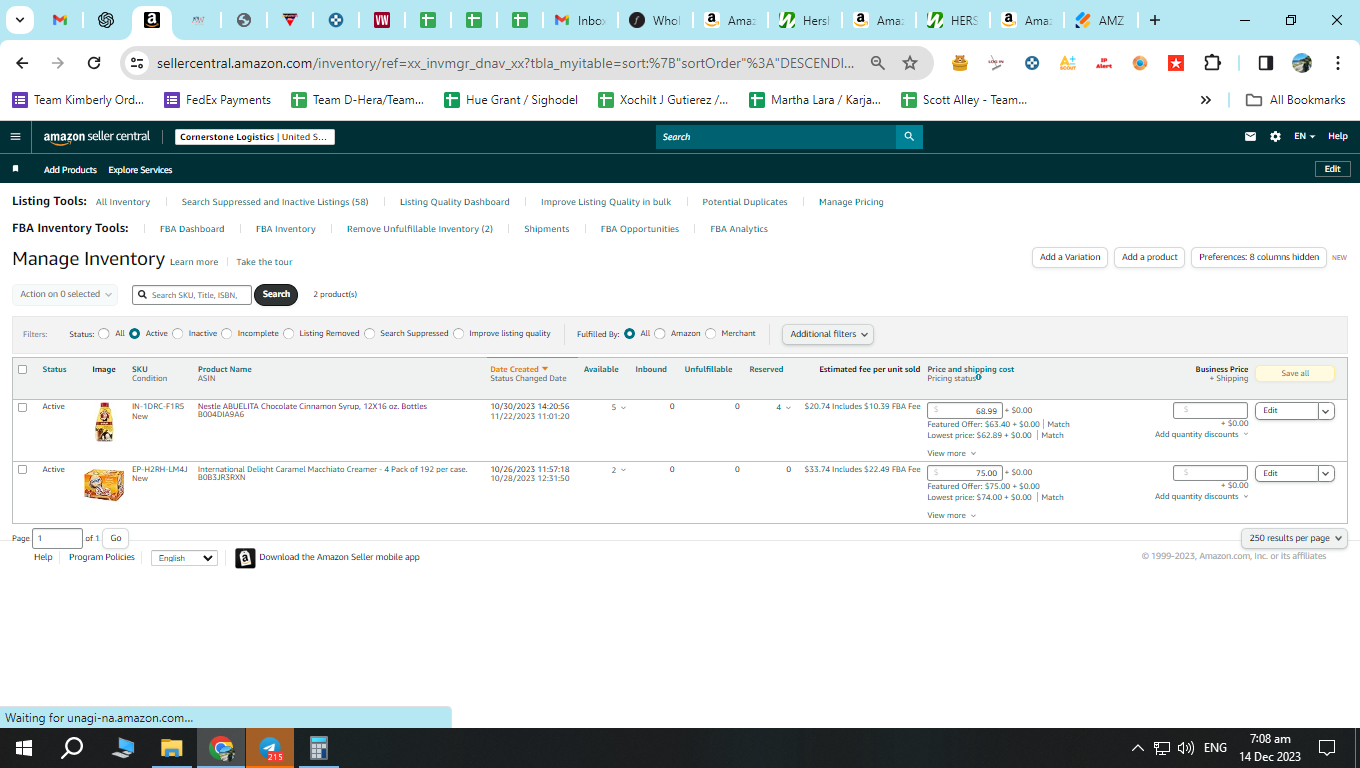Select the Incomplete status filter
This screenshot has width=1360, height=768.
coord(227,334)
